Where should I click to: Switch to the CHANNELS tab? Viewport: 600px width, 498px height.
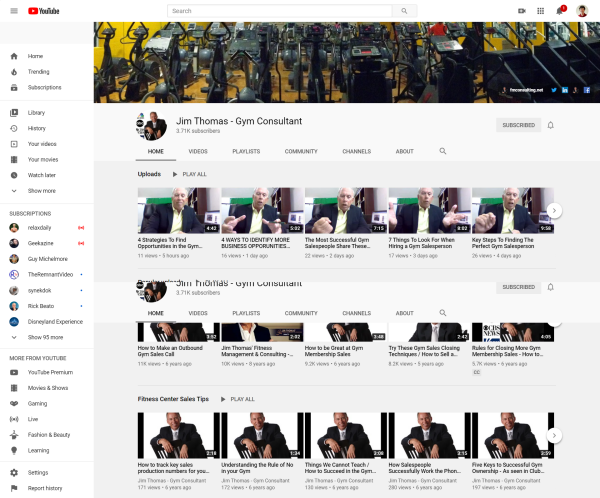click(357, 152)
